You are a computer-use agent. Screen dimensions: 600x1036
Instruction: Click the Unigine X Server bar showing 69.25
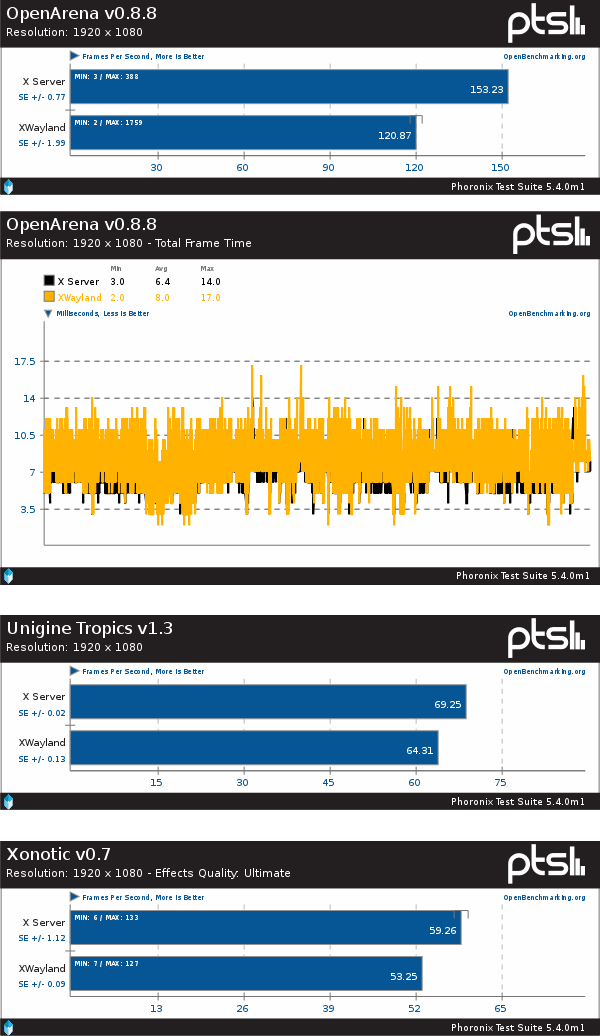point(267,702)
